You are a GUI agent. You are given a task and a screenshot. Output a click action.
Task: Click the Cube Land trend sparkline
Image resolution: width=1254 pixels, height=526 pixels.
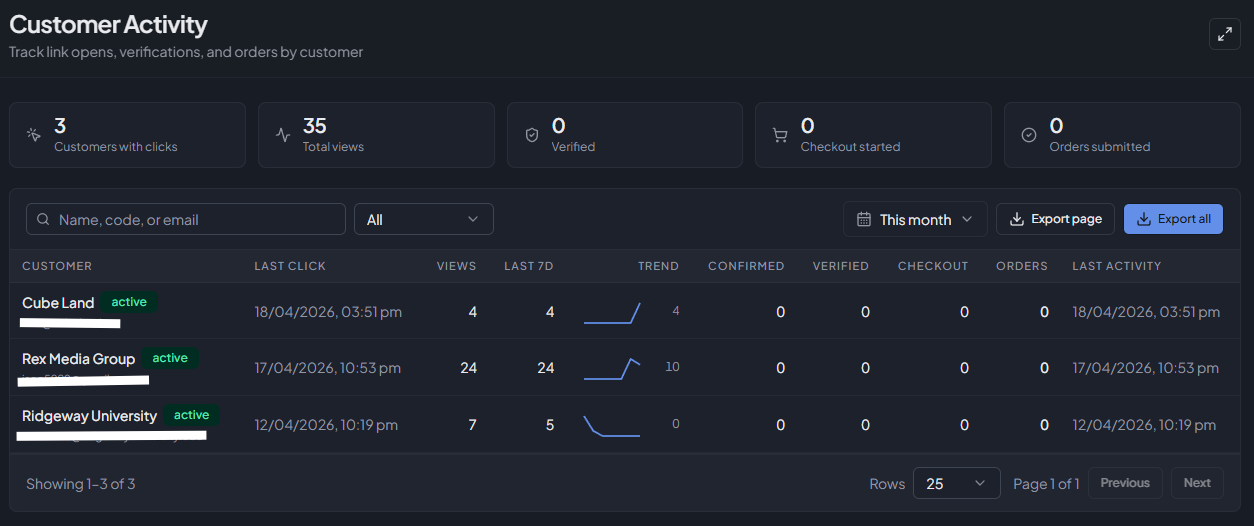(612, 312)
